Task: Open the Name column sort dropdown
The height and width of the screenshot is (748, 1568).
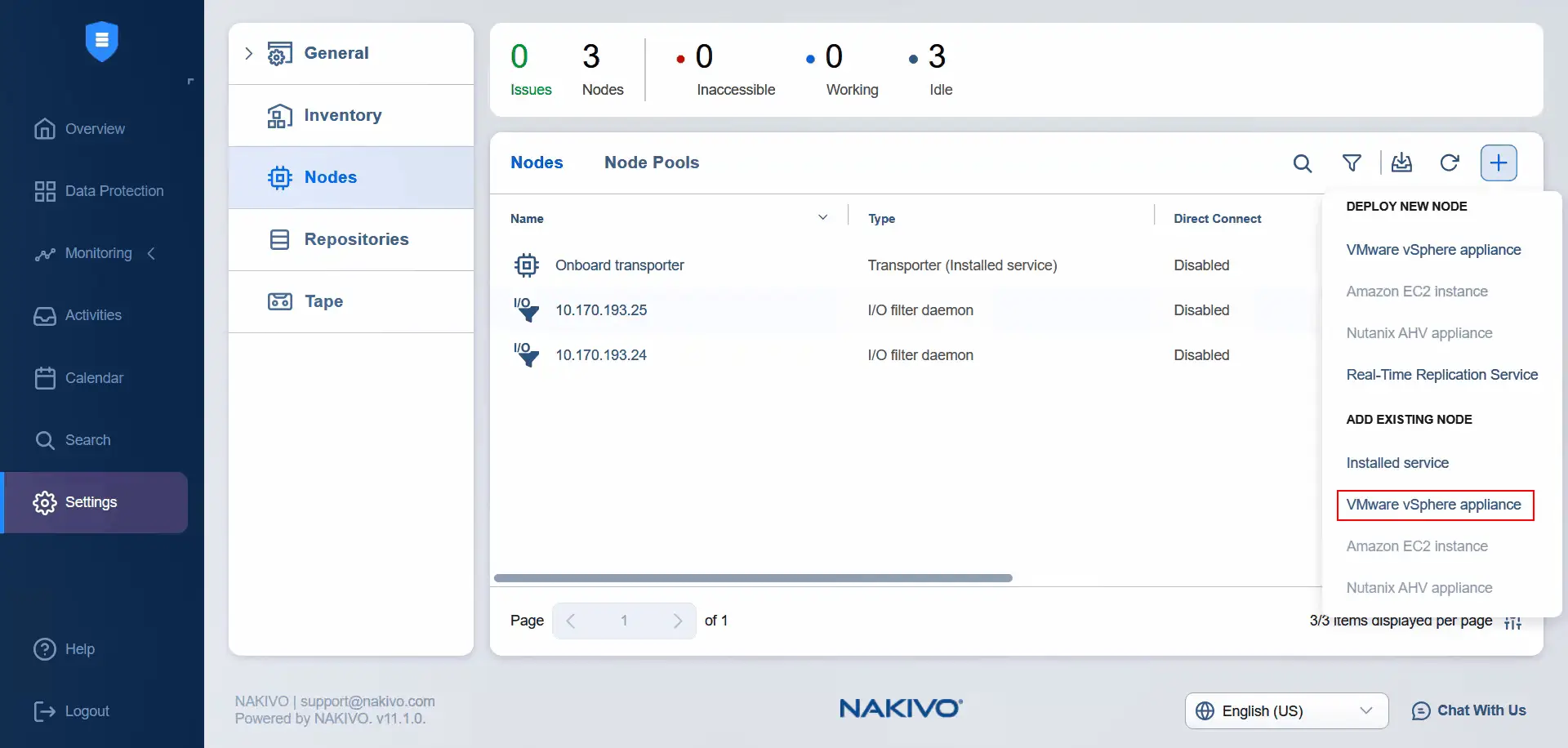Action: point(823,216)
